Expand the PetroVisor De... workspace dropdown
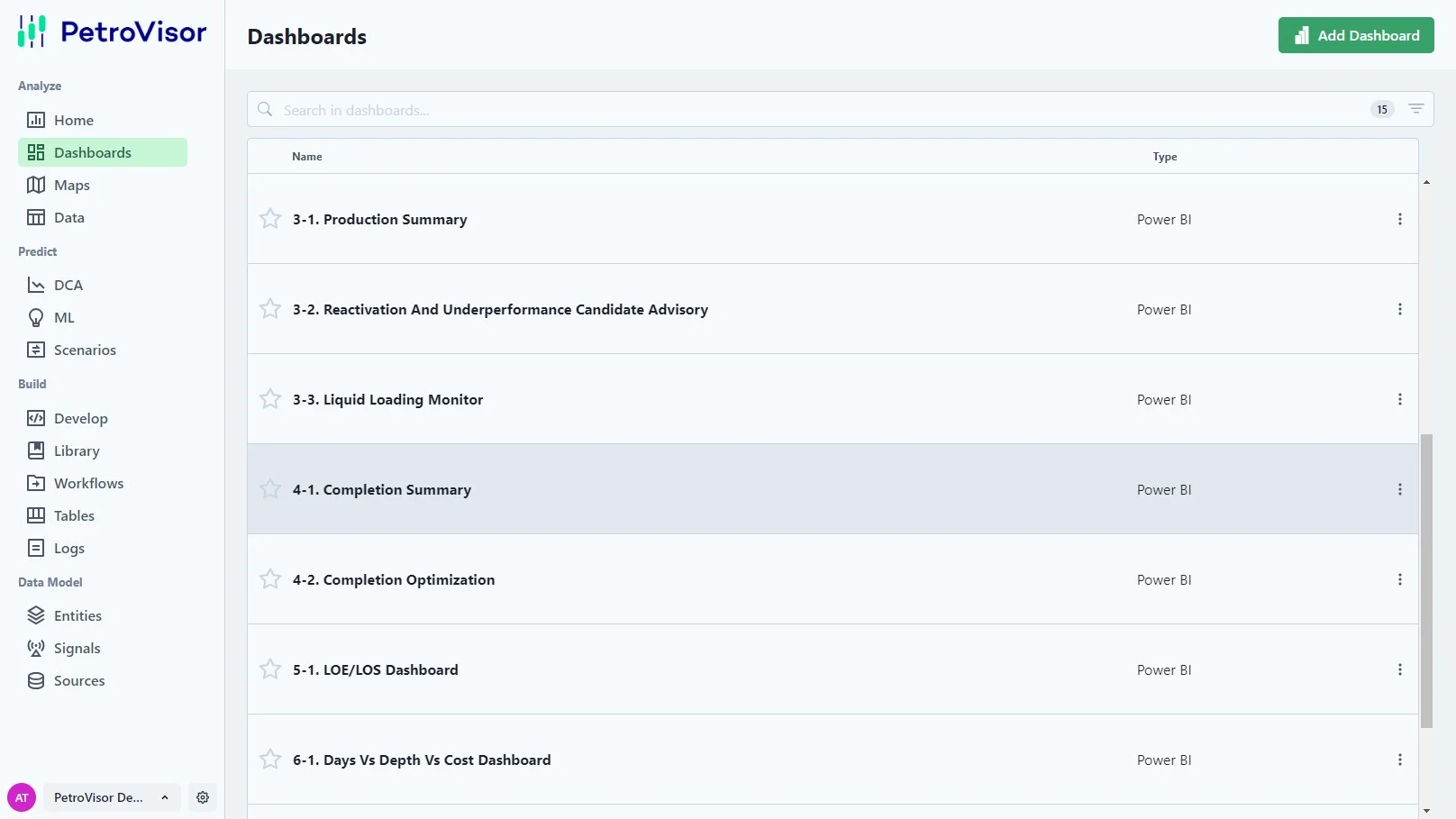1456x819 pixels. pos(112,797)
